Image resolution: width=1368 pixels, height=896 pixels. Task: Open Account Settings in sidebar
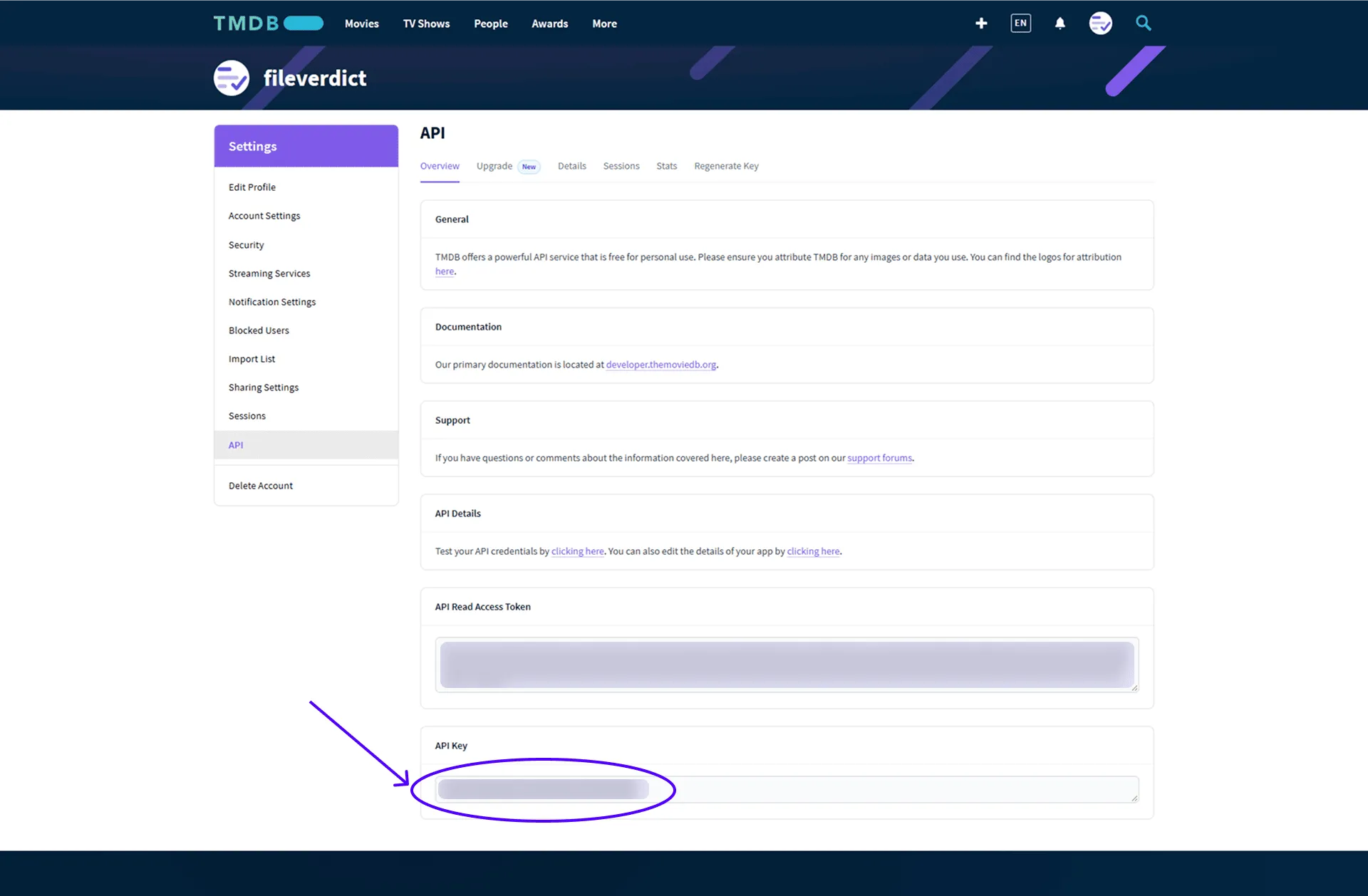click(x=264, y=216)
